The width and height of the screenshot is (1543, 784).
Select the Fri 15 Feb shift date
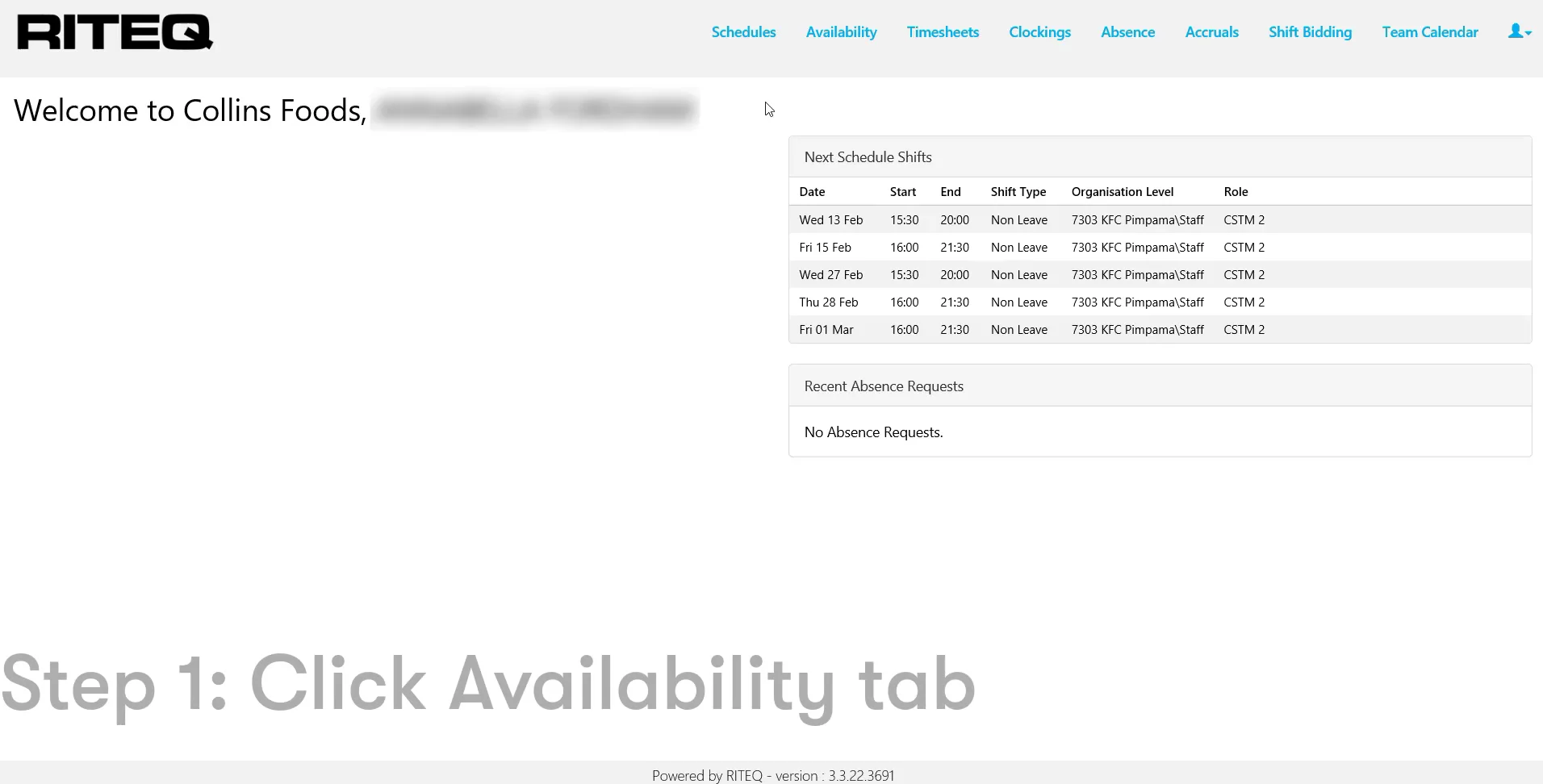[x=825, y=248]
